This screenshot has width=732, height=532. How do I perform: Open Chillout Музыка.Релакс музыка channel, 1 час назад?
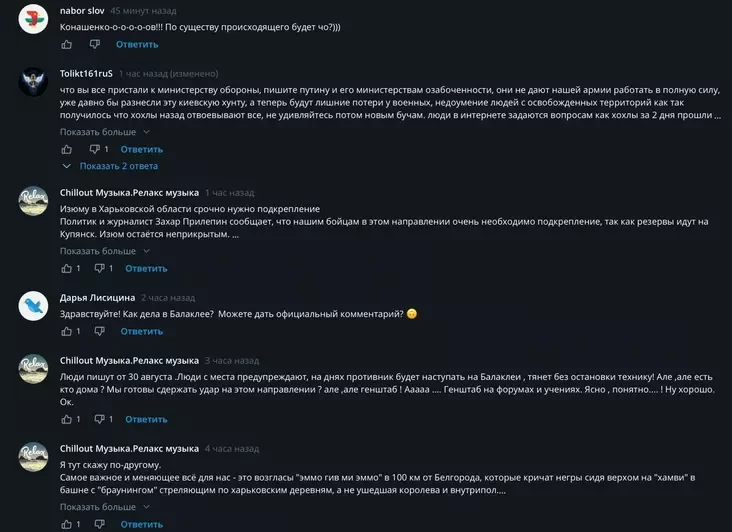129,192
